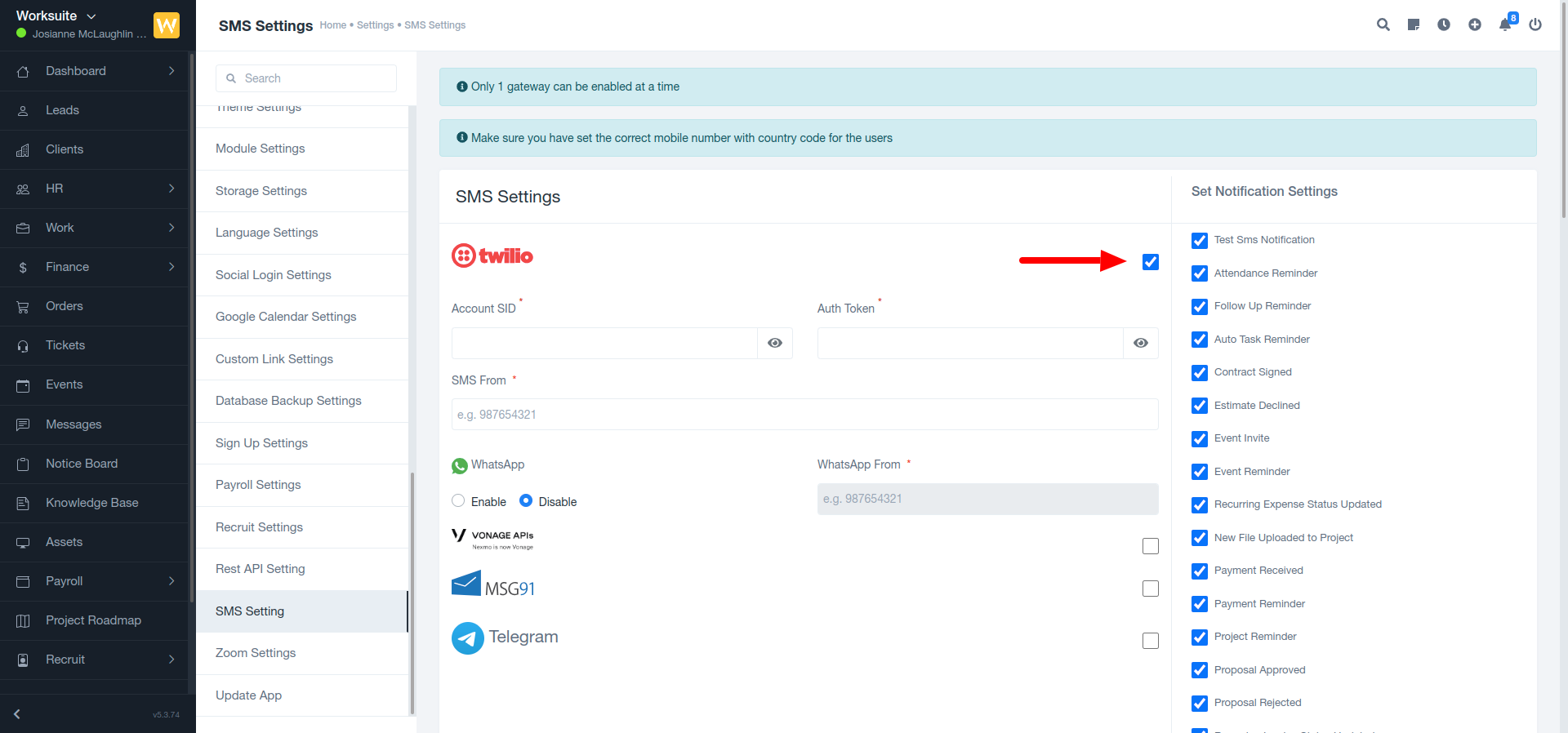Click the Work briefcase icon in sidebar

23,228
